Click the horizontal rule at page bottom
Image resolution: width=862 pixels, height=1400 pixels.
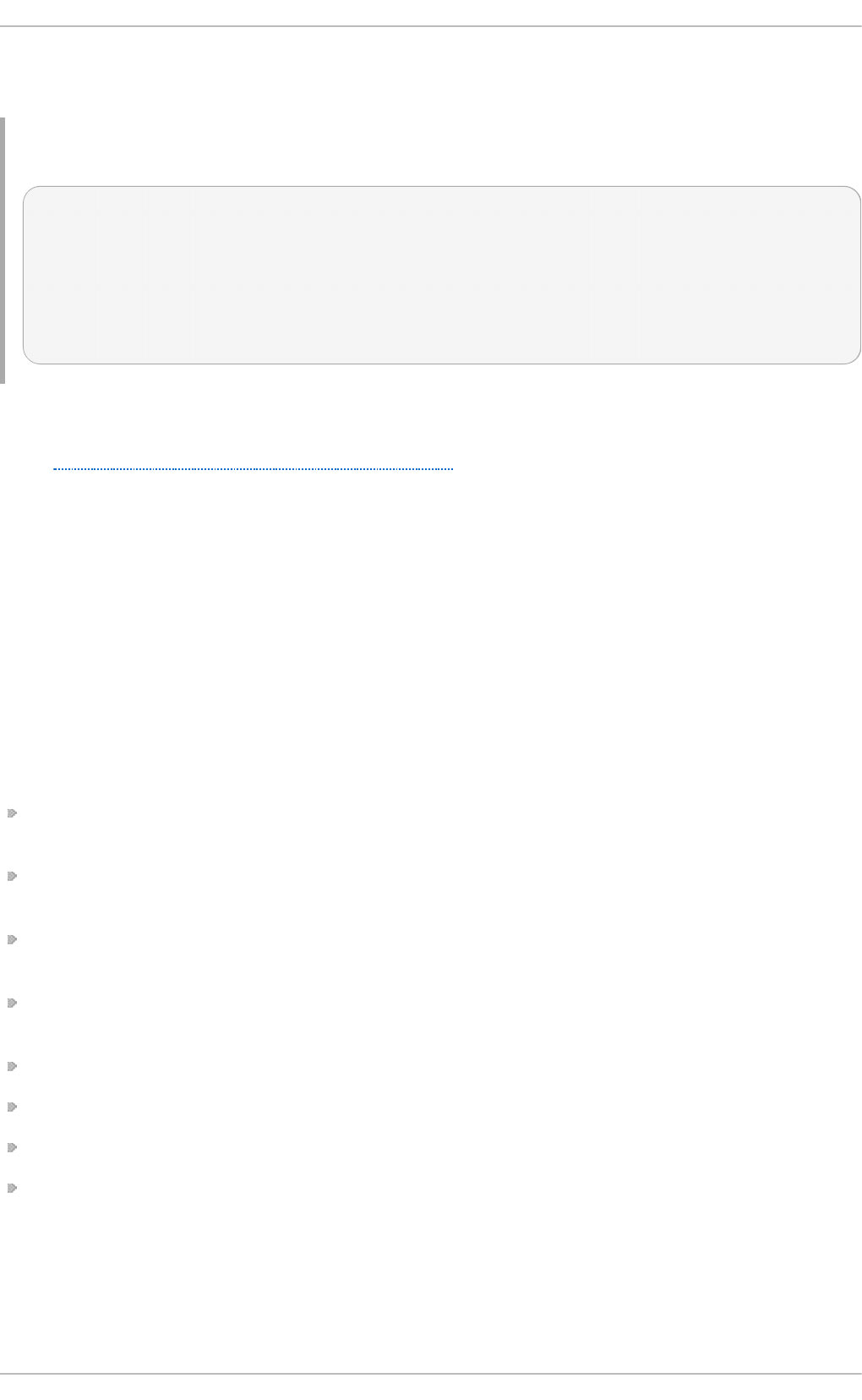[431, 1374]
